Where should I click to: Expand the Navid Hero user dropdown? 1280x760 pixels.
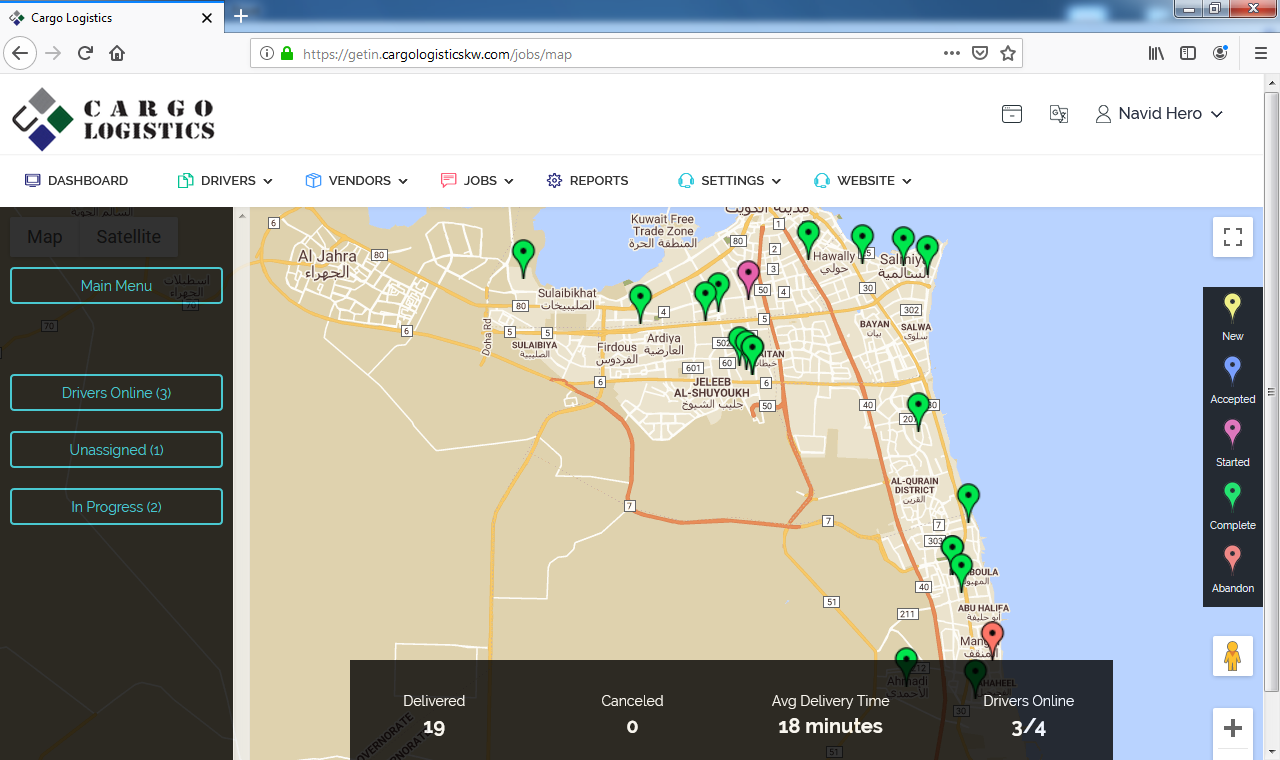1160,114
